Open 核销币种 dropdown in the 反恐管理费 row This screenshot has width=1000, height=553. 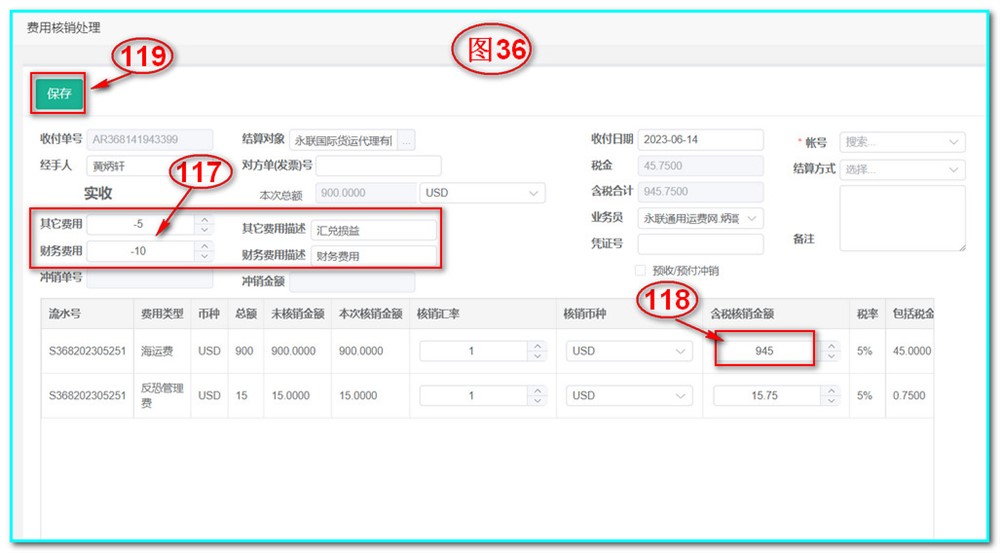click(x=629, y=395)
